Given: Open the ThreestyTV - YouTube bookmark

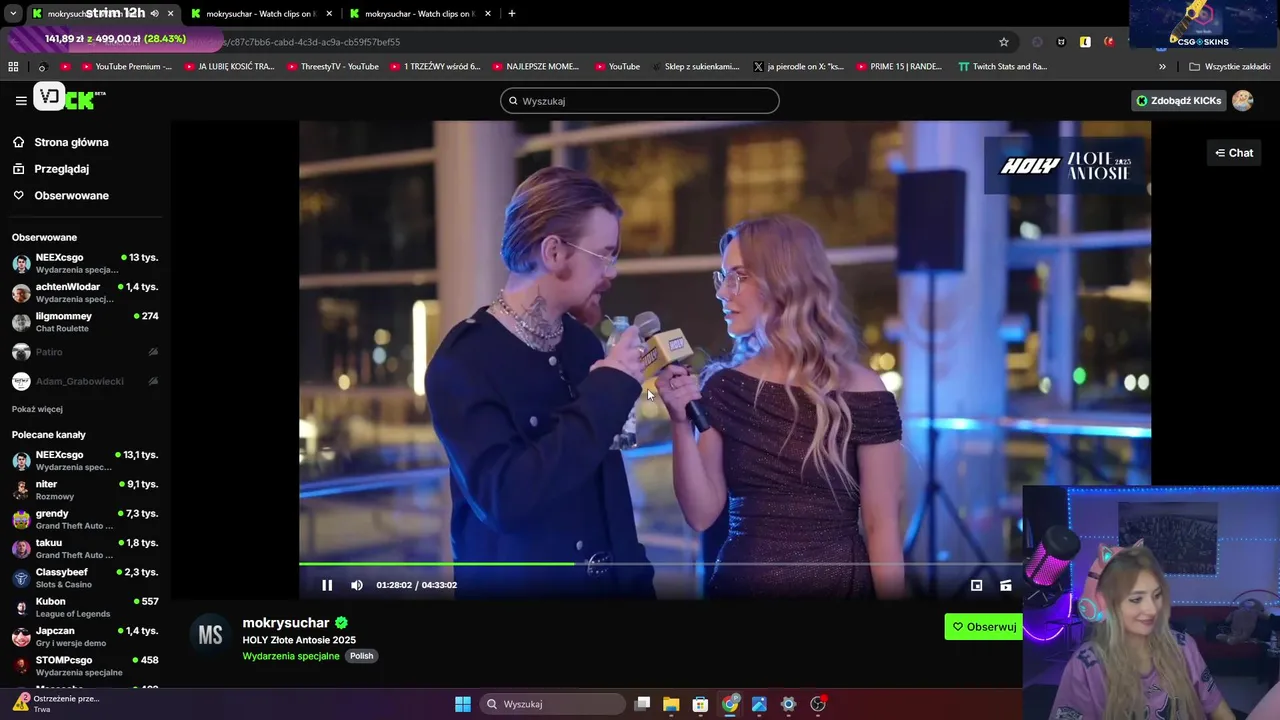Looking at the screenshot, I should (x=332, y=67).
